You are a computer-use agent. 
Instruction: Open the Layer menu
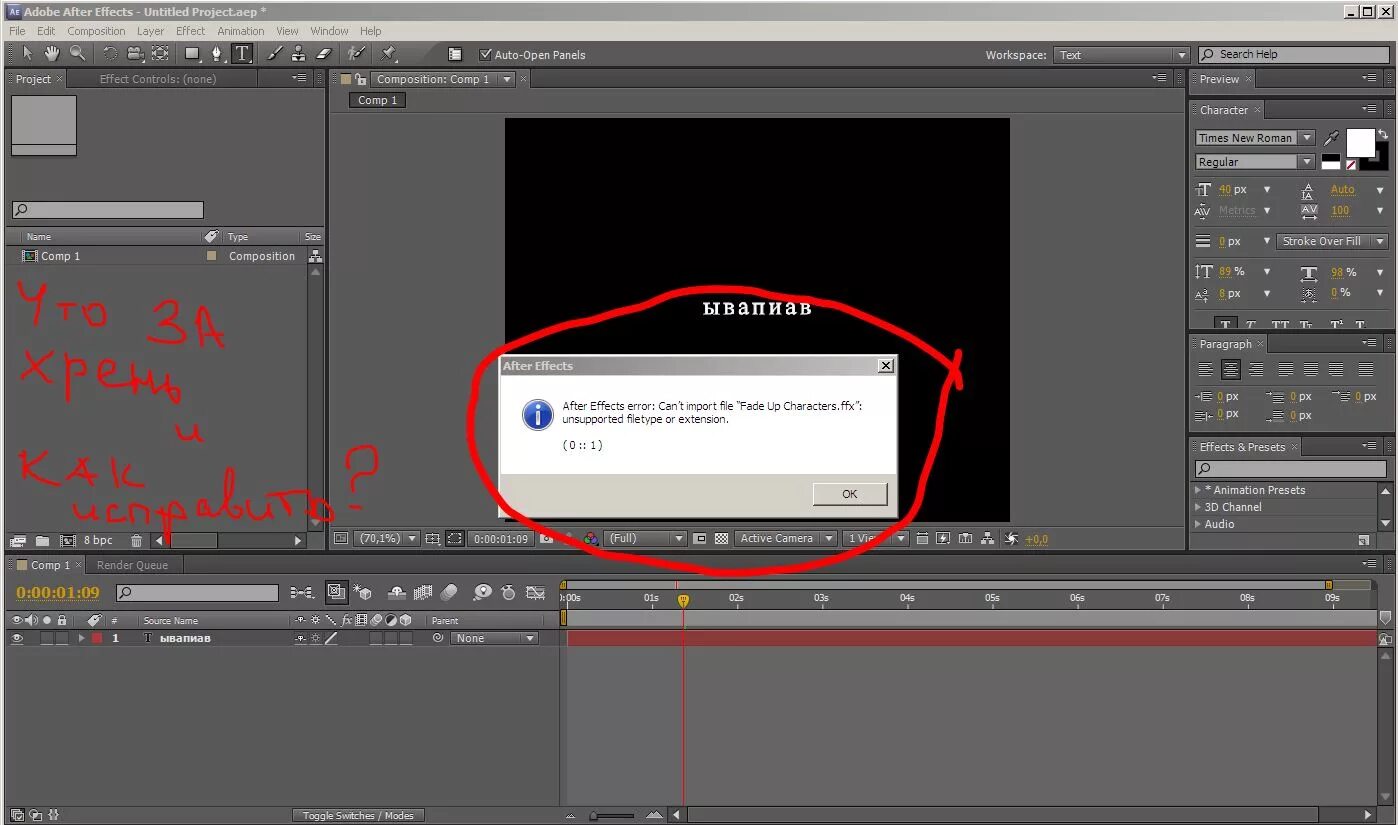coord(150,31)
